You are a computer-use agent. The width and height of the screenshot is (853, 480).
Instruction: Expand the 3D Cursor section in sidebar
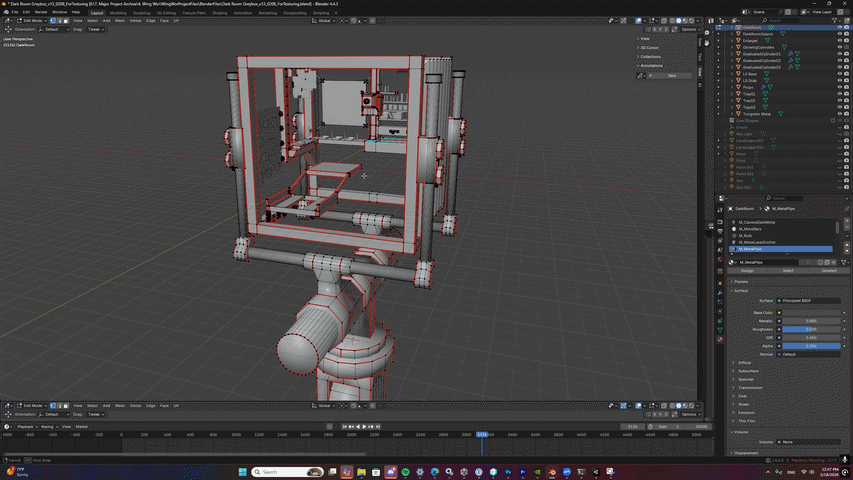tap(648, 47)
